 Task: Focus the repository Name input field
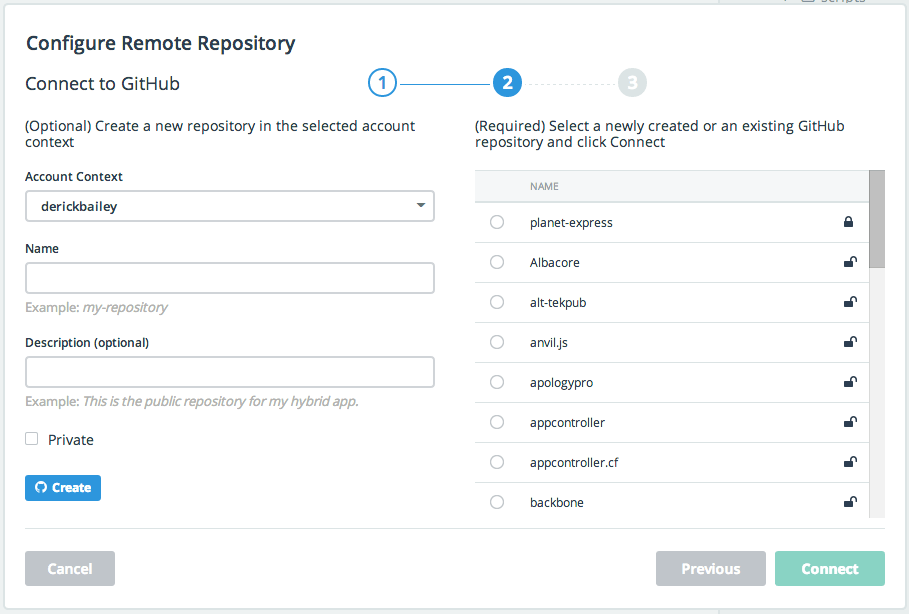click(x=229, y=278)
